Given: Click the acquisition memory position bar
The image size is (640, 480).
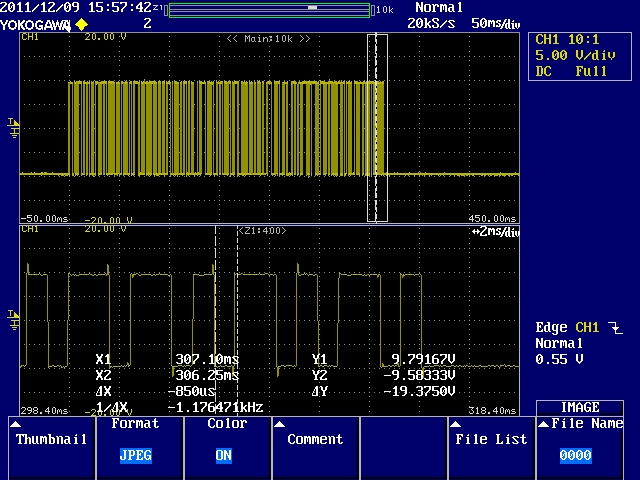Looking at the screenshot, I should [x=269, y=10].
